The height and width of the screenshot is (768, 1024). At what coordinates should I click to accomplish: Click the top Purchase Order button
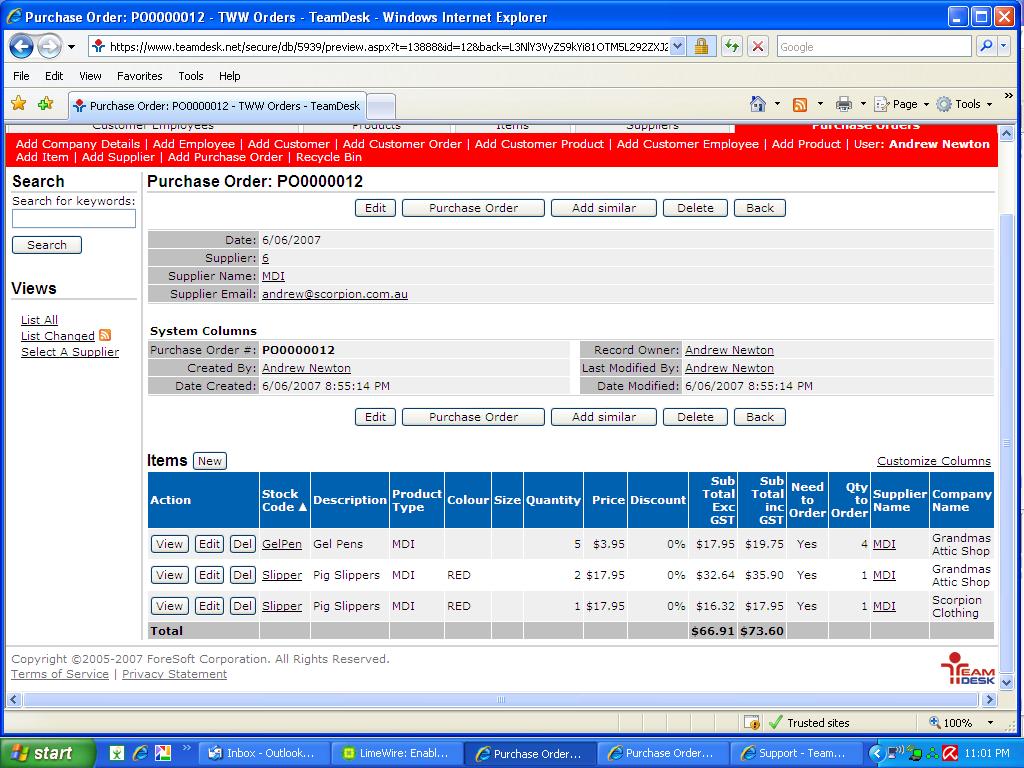[473, 208]
